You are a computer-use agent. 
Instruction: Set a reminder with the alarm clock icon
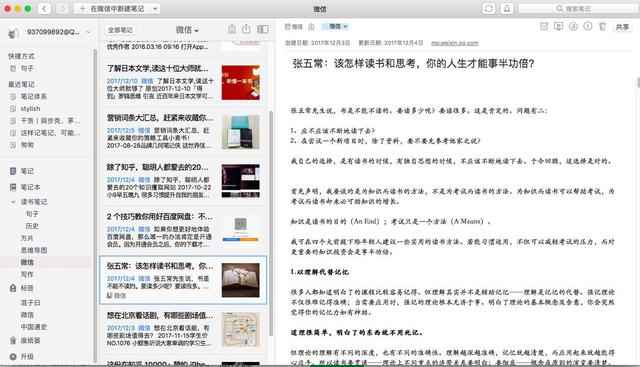544,27
